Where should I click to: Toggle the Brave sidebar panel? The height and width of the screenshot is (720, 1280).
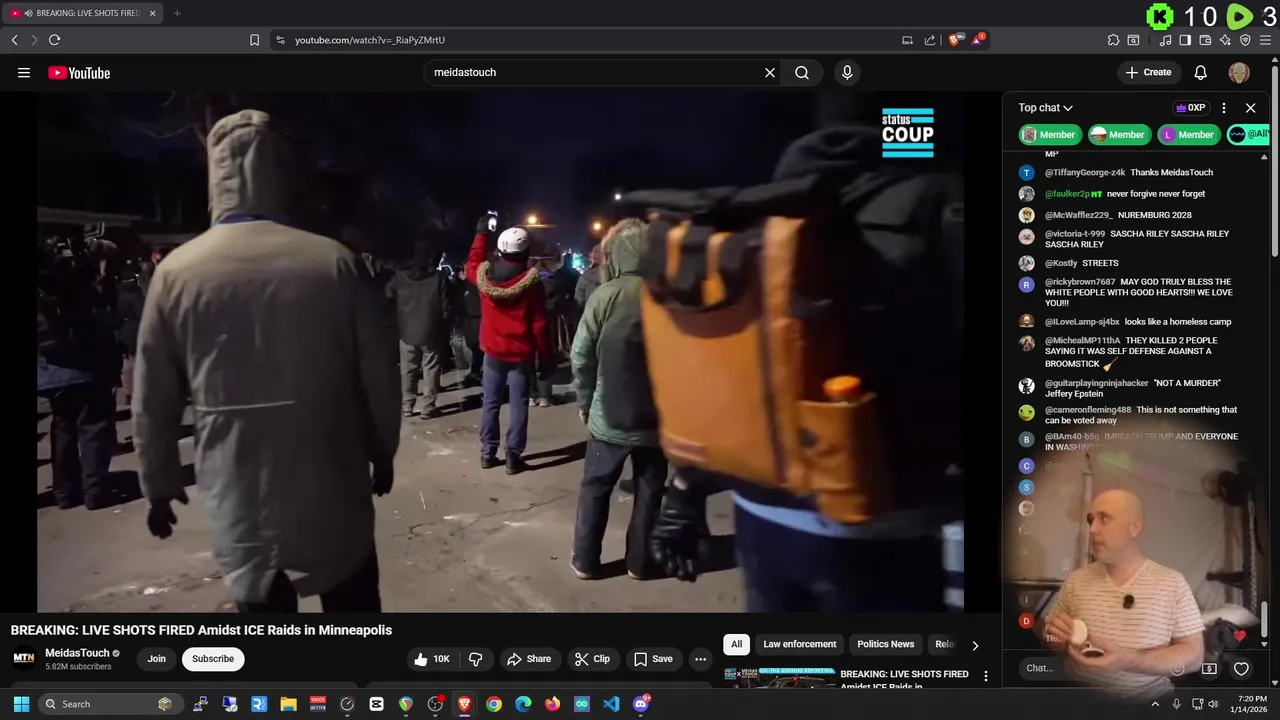(1185, 40)
